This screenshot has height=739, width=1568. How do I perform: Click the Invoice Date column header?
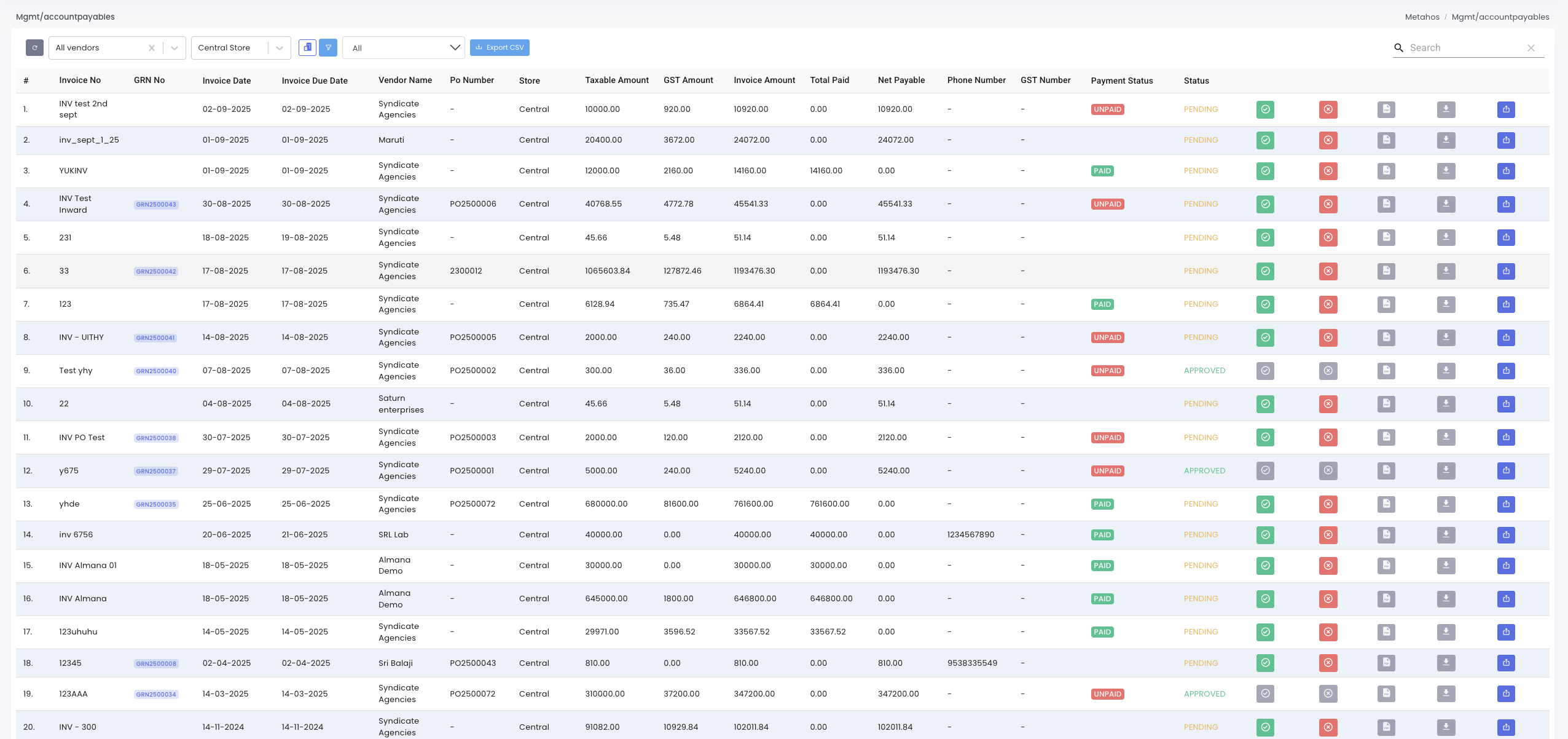pos(227,81)
